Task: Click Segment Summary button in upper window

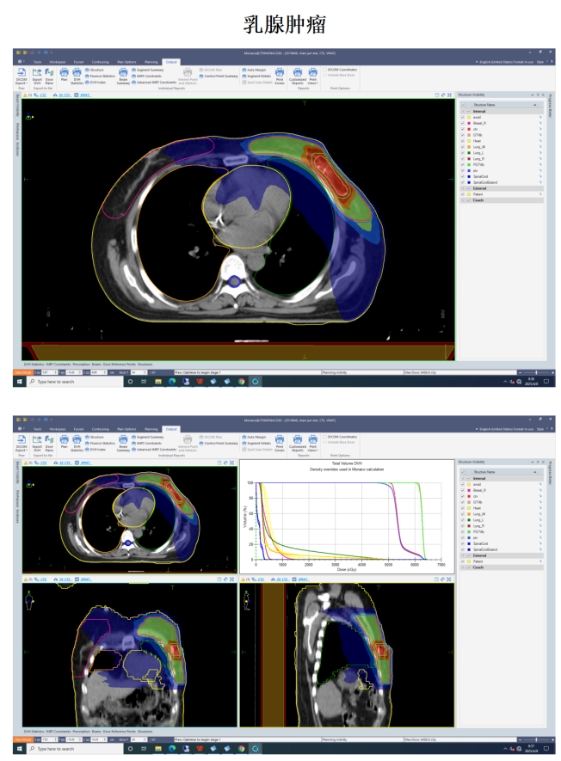Action: click(148, 70)
